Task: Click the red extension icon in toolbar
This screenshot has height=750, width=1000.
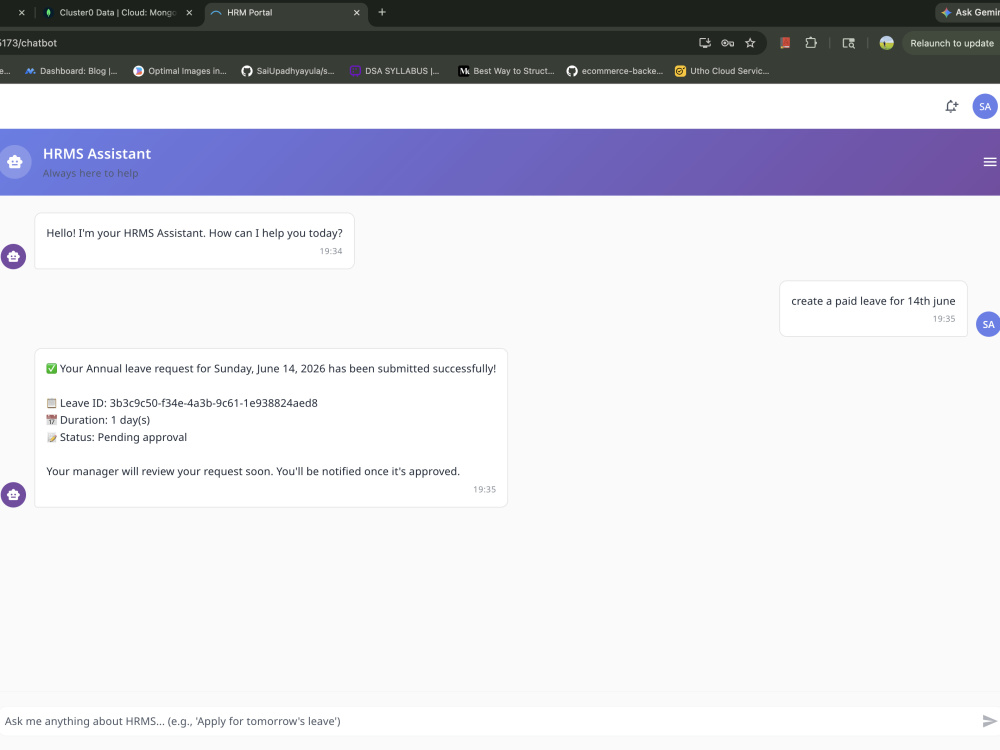Action: (x=785, y=43)
